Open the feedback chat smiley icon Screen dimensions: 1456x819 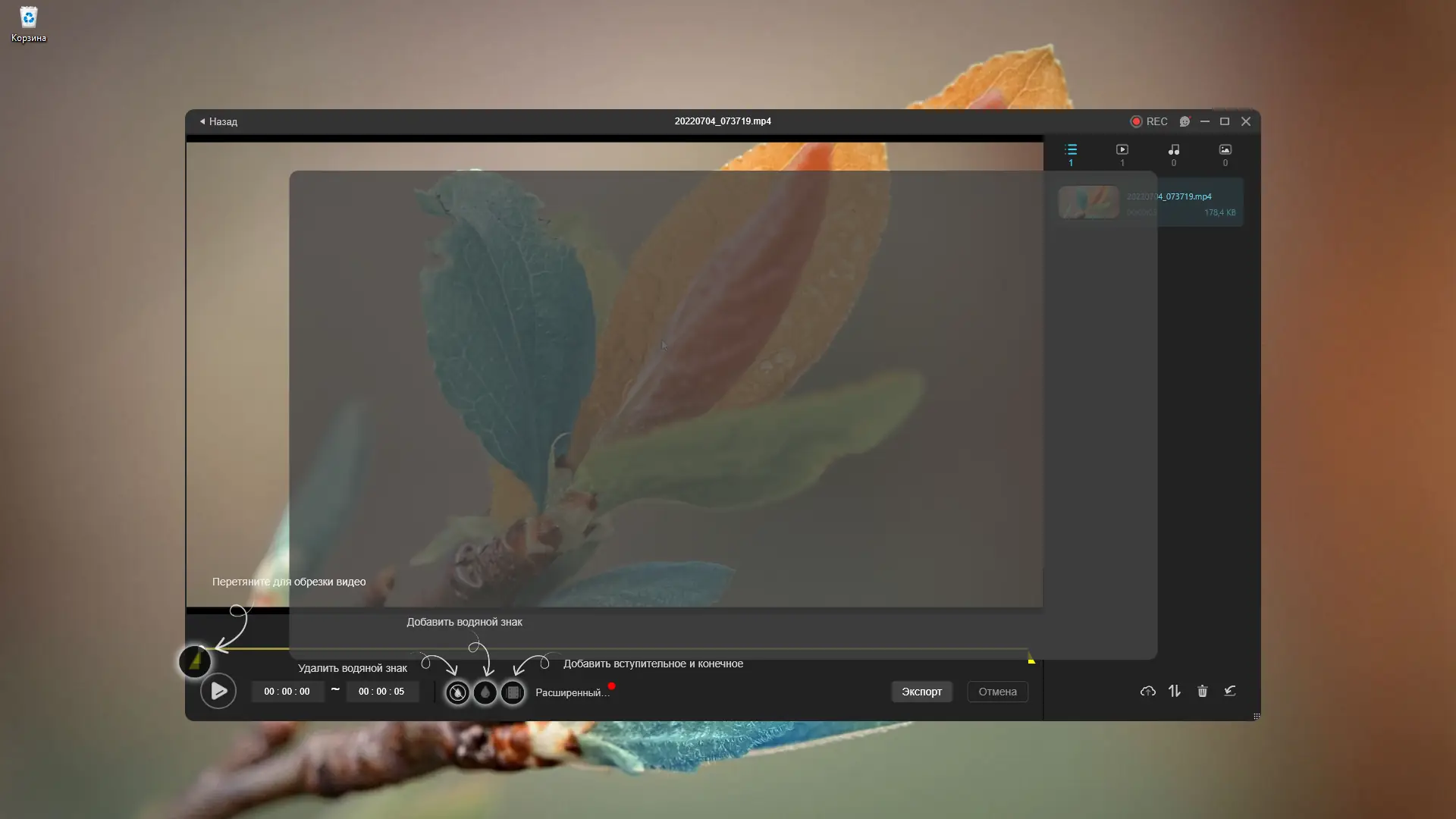(1185, 121)
